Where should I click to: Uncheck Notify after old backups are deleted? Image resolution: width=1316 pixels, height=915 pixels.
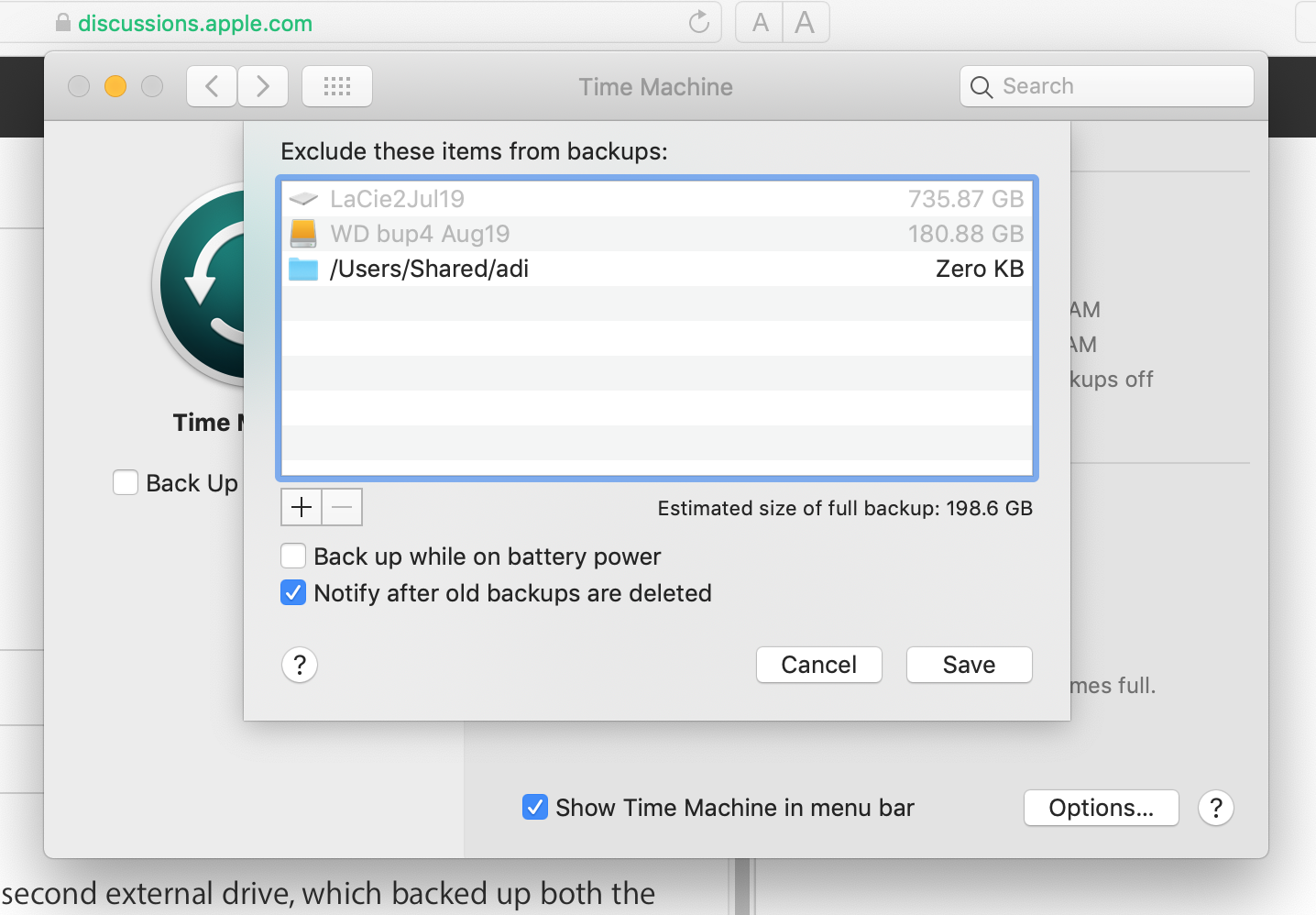point(293,593)
